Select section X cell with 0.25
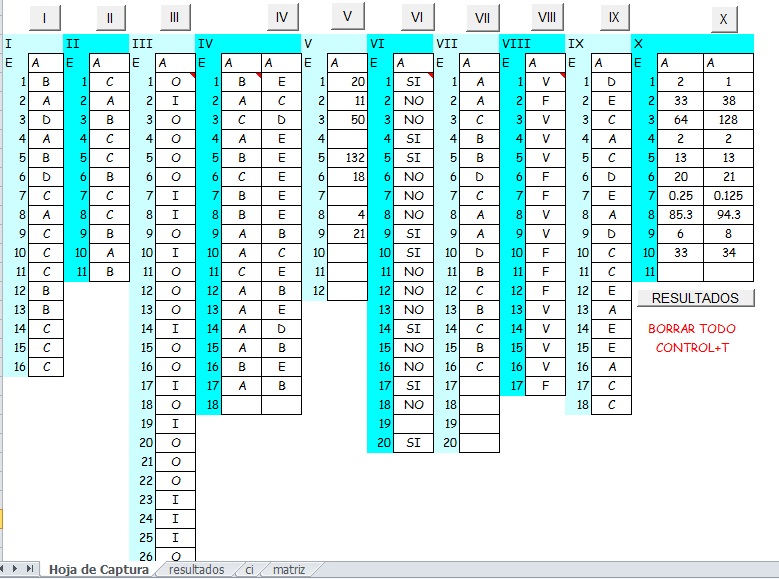Image resolution: width=779 pixels, height=579 pixels. pyautogui.click(x=681, y=196)
